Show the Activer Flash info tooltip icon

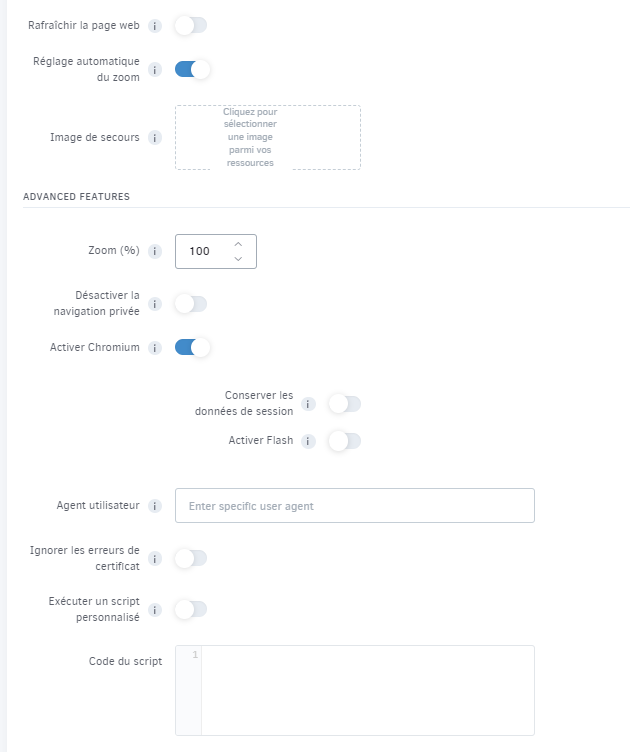click(308, 441)
